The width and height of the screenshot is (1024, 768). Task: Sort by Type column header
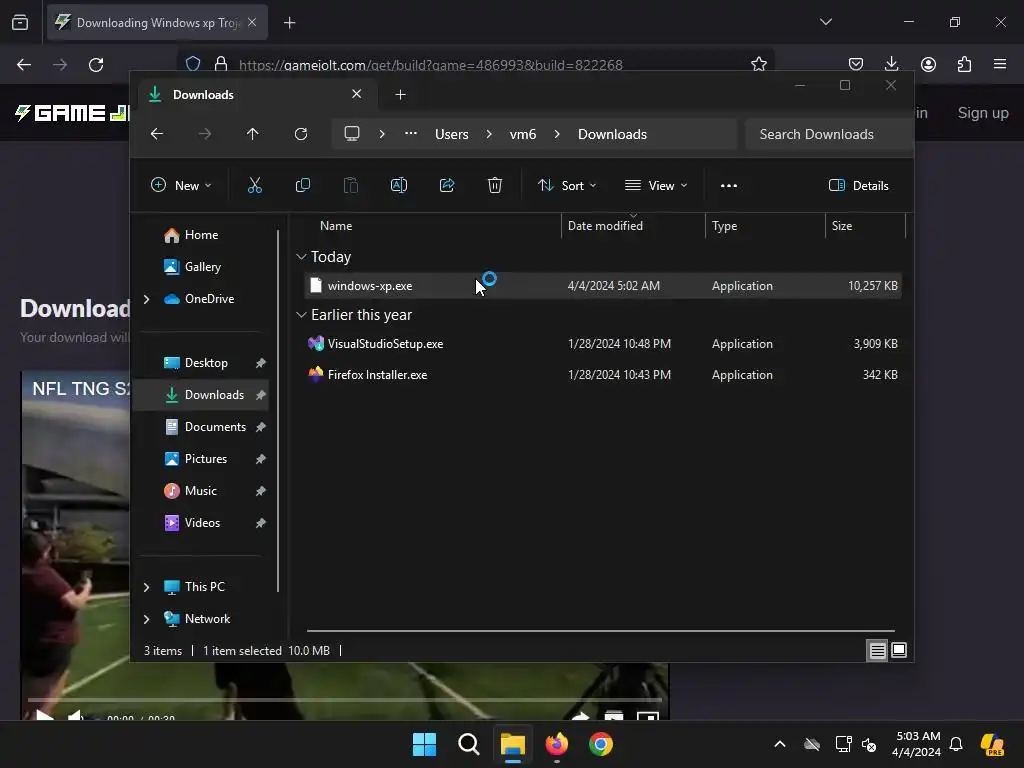click(724, 226)
